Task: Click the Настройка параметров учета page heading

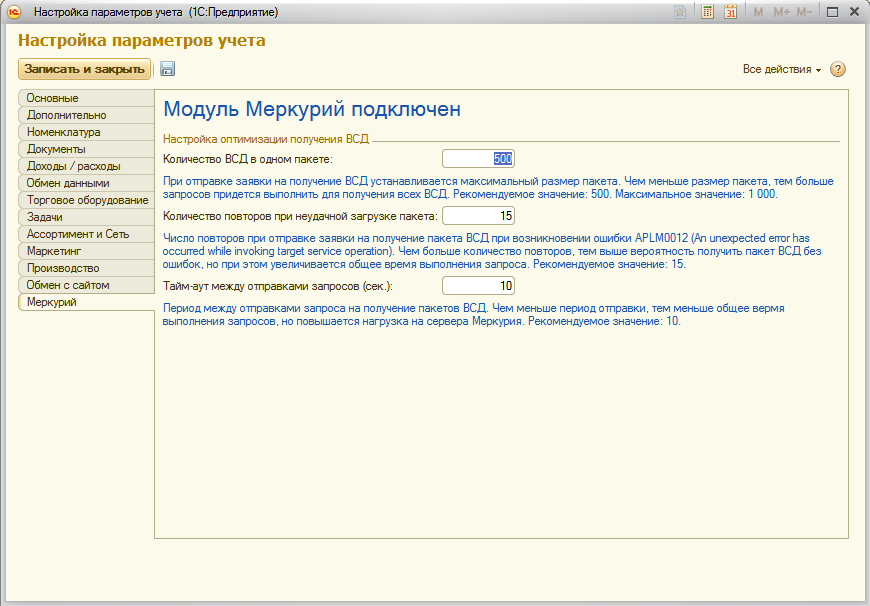Action: coord(141,41)
